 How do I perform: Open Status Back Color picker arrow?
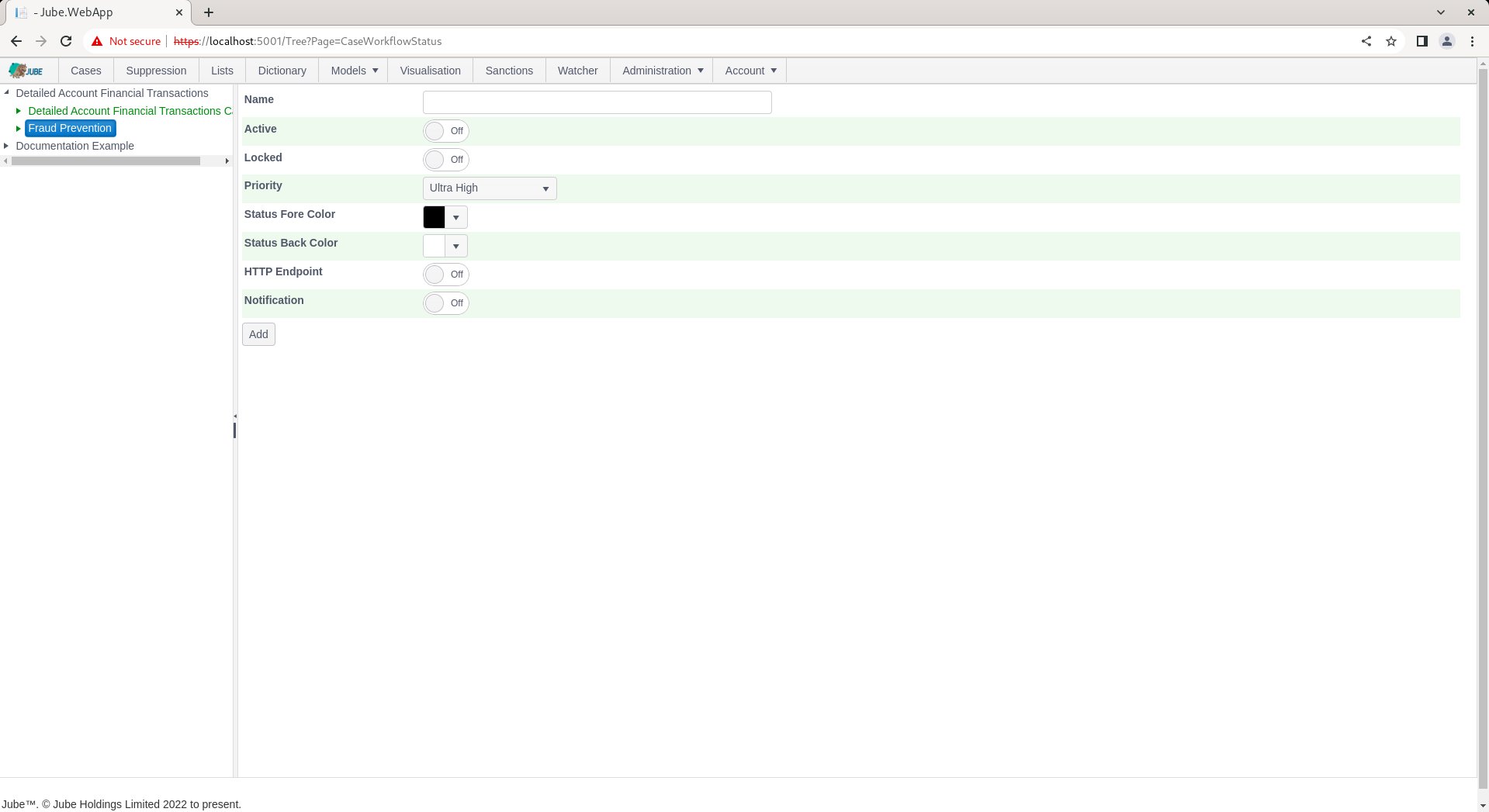(x=456, y=246)
